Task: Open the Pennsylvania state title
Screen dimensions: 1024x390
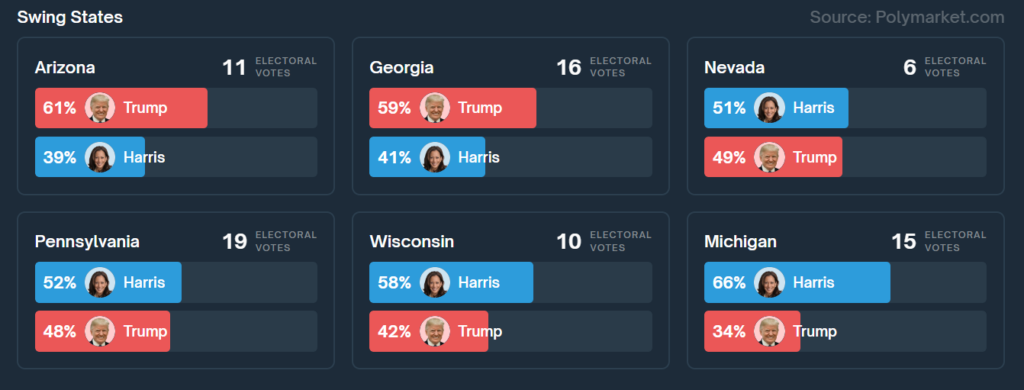Action: (87, 242)
